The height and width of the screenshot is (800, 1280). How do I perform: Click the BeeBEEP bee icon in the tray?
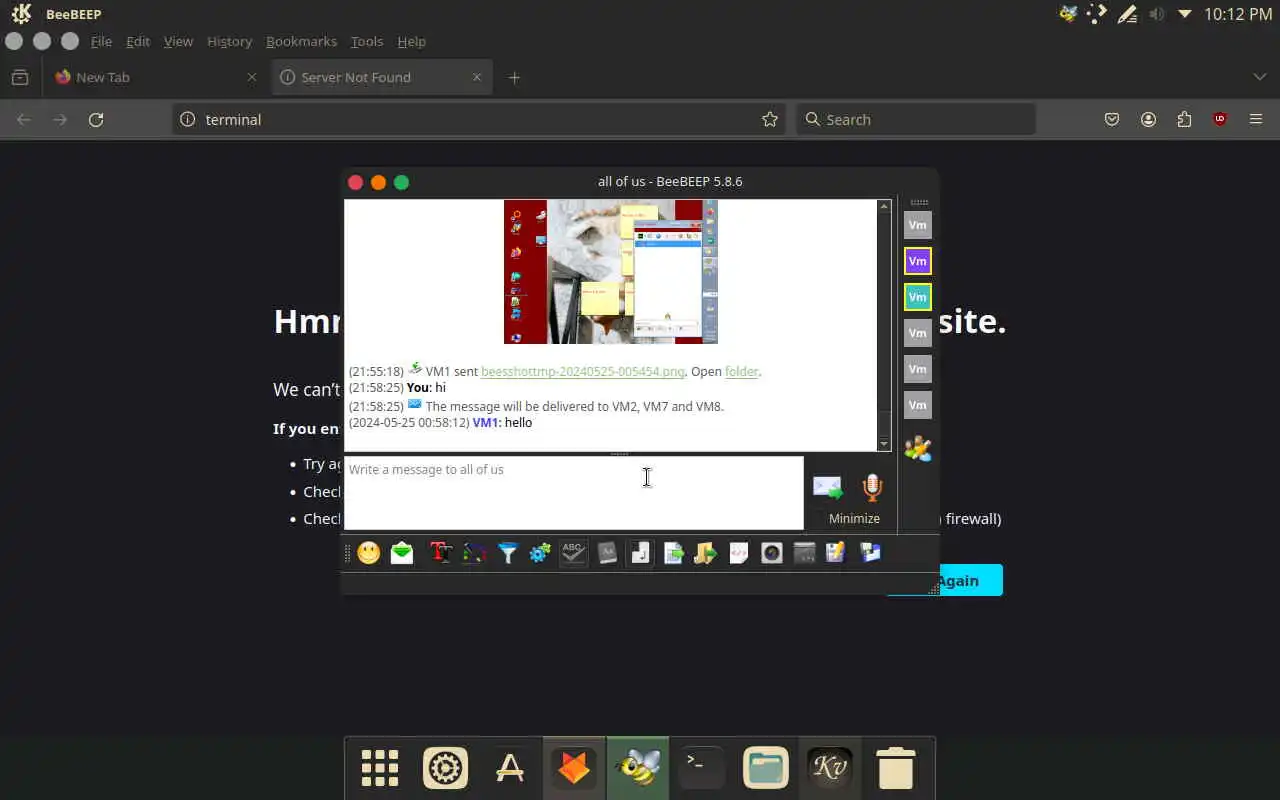tap(1069, 14)
